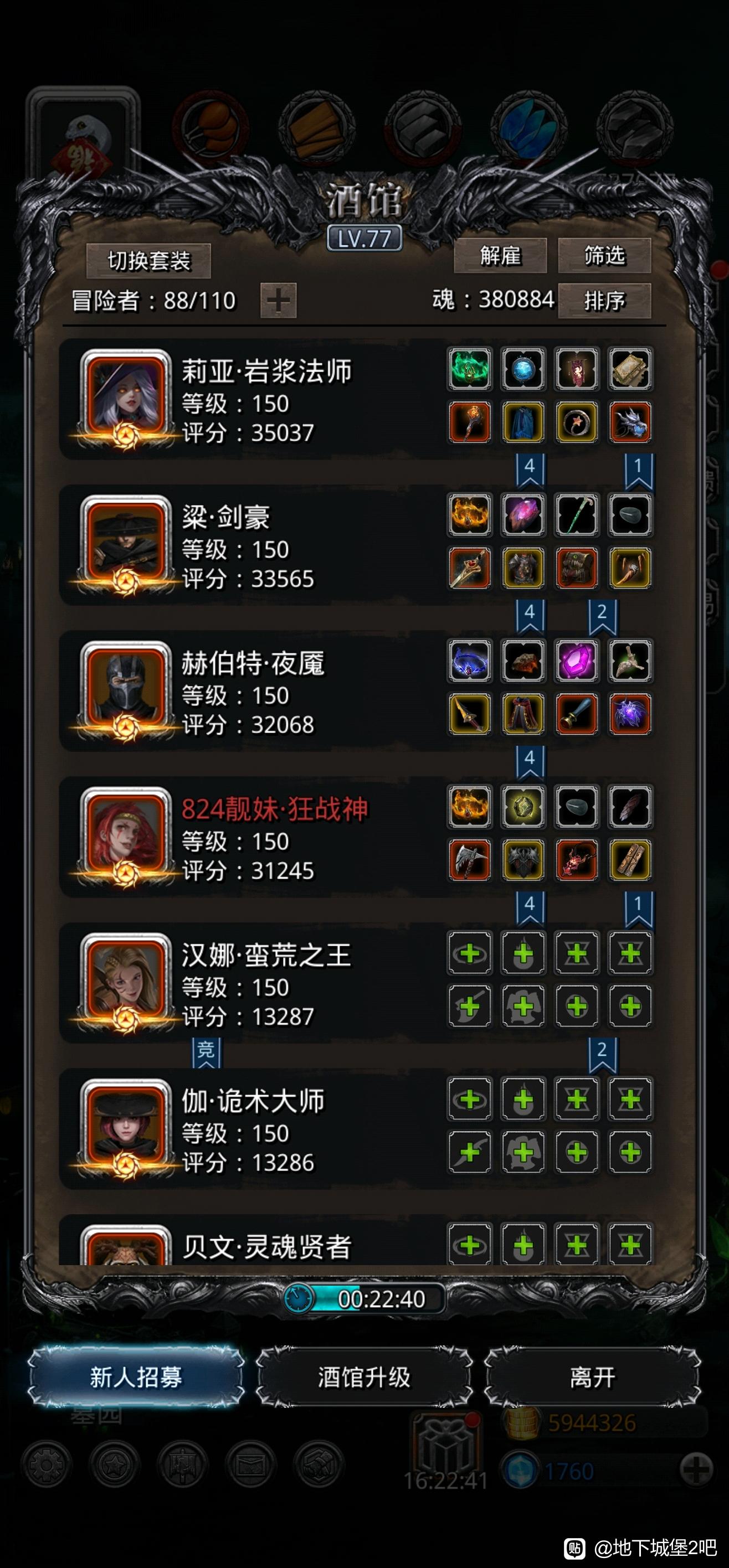
Task: Open the 筛选 filter options
Action: tap(604, 256)
